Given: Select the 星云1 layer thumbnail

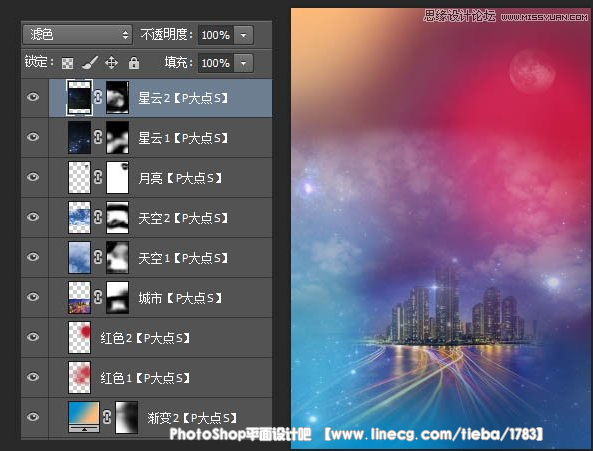Looking at the screenshot, I should pos(79,137).
